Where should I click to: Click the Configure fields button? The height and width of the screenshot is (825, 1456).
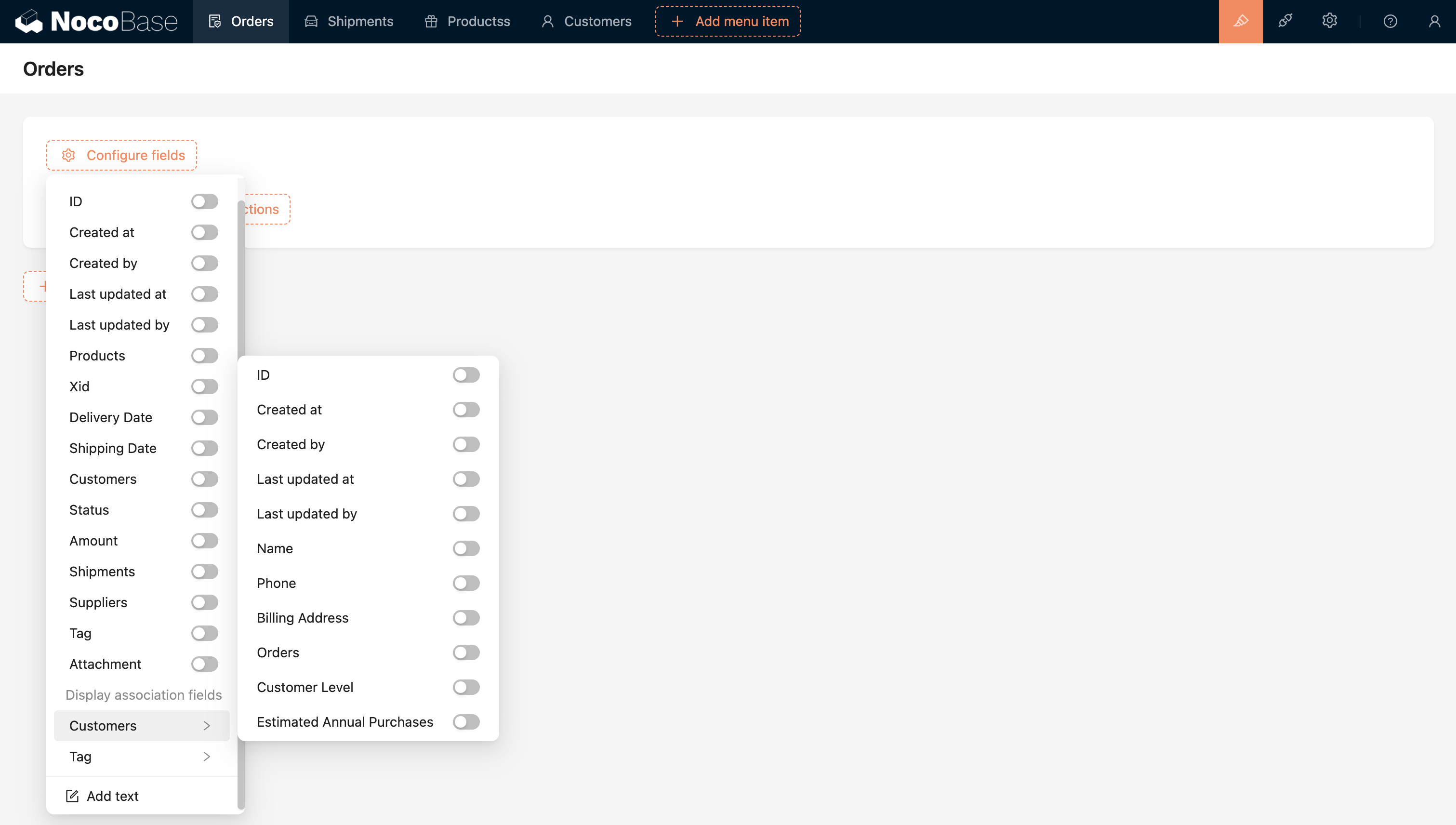point(122,155)
